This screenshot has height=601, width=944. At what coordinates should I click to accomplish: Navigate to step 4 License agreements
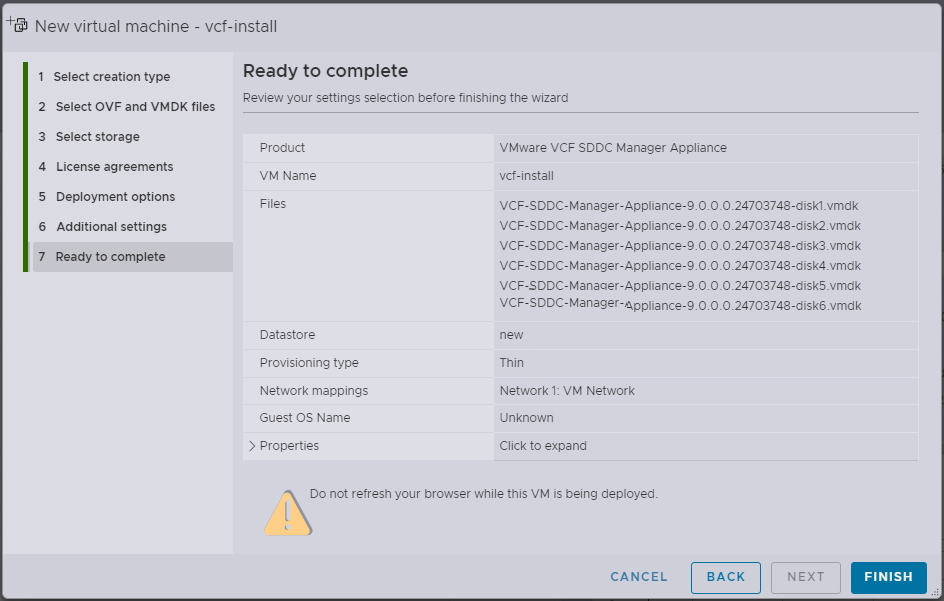[114, 167]
